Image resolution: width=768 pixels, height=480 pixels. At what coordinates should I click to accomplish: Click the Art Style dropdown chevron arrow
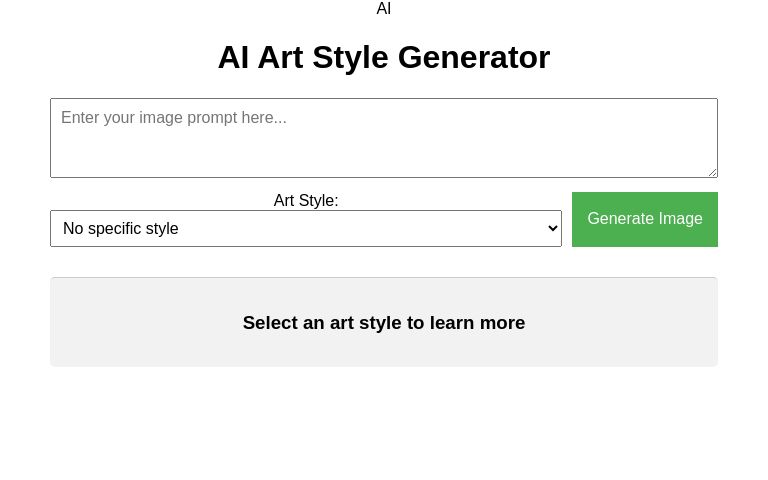click(553, 229)
